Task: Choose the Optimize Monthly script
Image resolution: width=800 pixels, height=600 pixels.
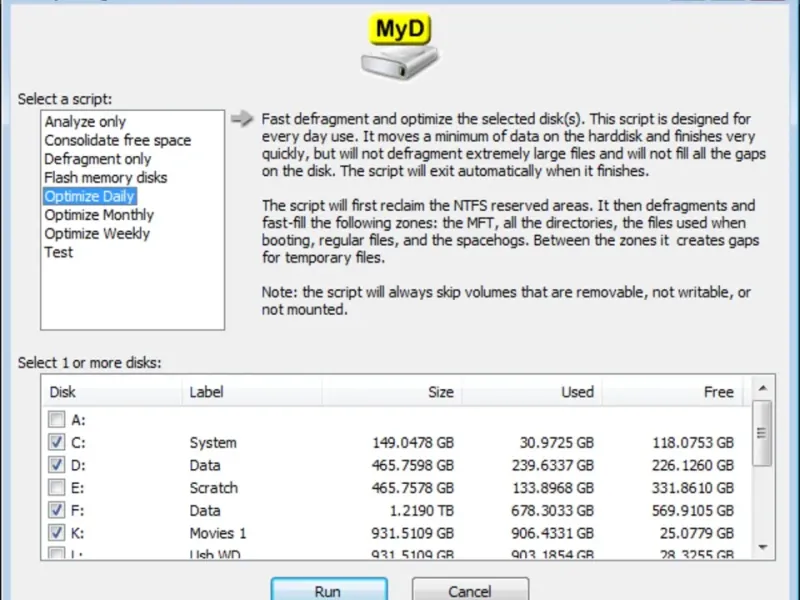Action: pos(99,215)
